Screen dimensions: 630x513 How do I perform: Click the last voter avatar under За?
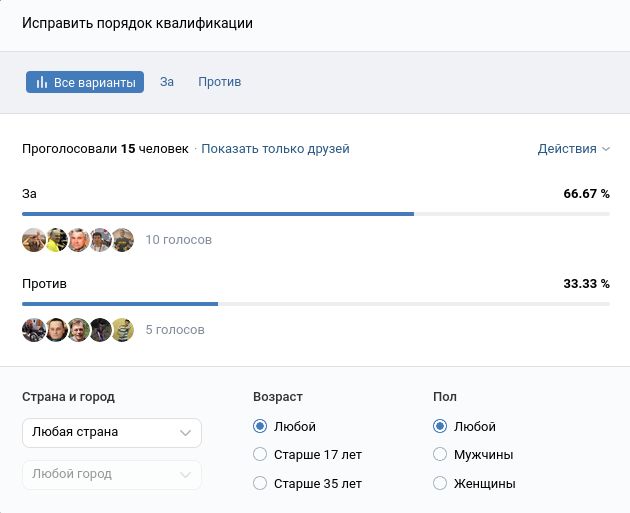point(123,240)
